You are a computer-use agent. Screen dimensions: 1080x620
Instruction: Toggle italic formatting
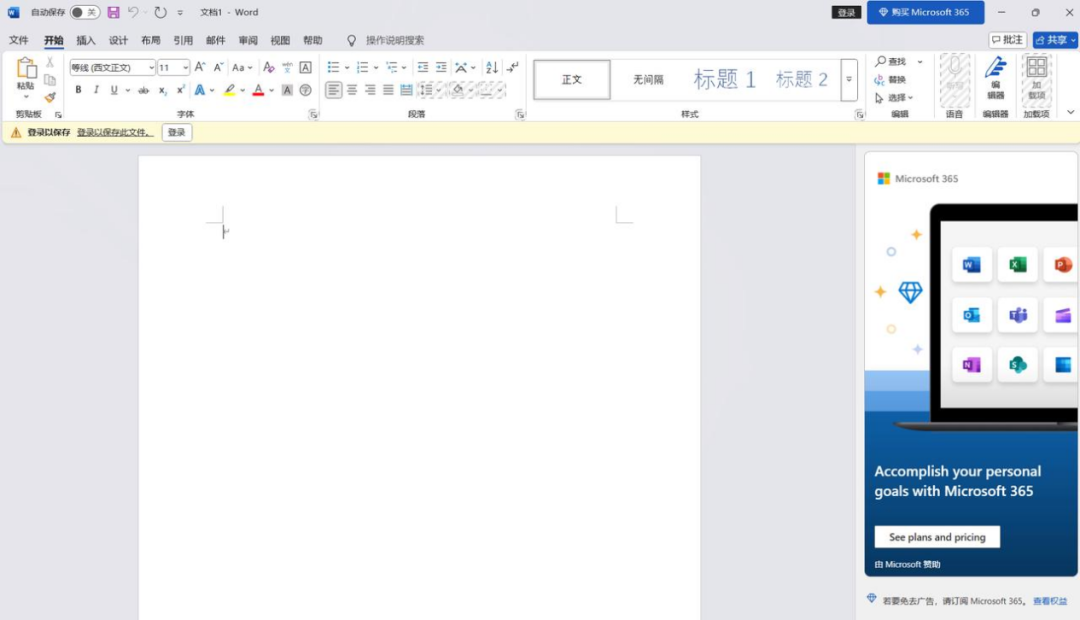(x=96, y=90)
